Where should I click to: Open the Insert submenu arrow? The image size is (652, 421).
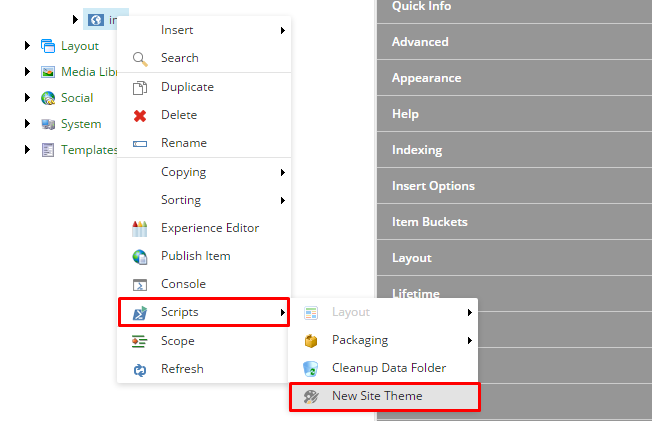[283, 30]
